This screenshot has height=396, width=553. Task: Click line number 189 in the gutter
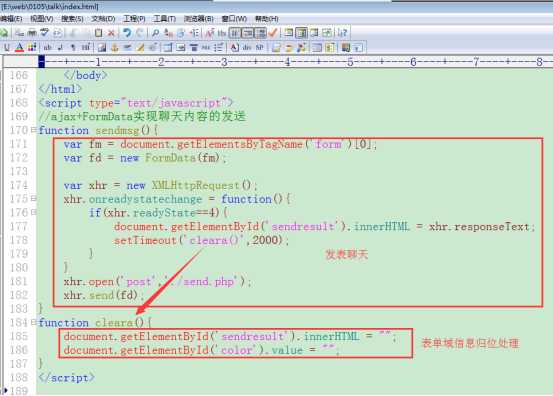pyautogui.click(x=18, y=391)
